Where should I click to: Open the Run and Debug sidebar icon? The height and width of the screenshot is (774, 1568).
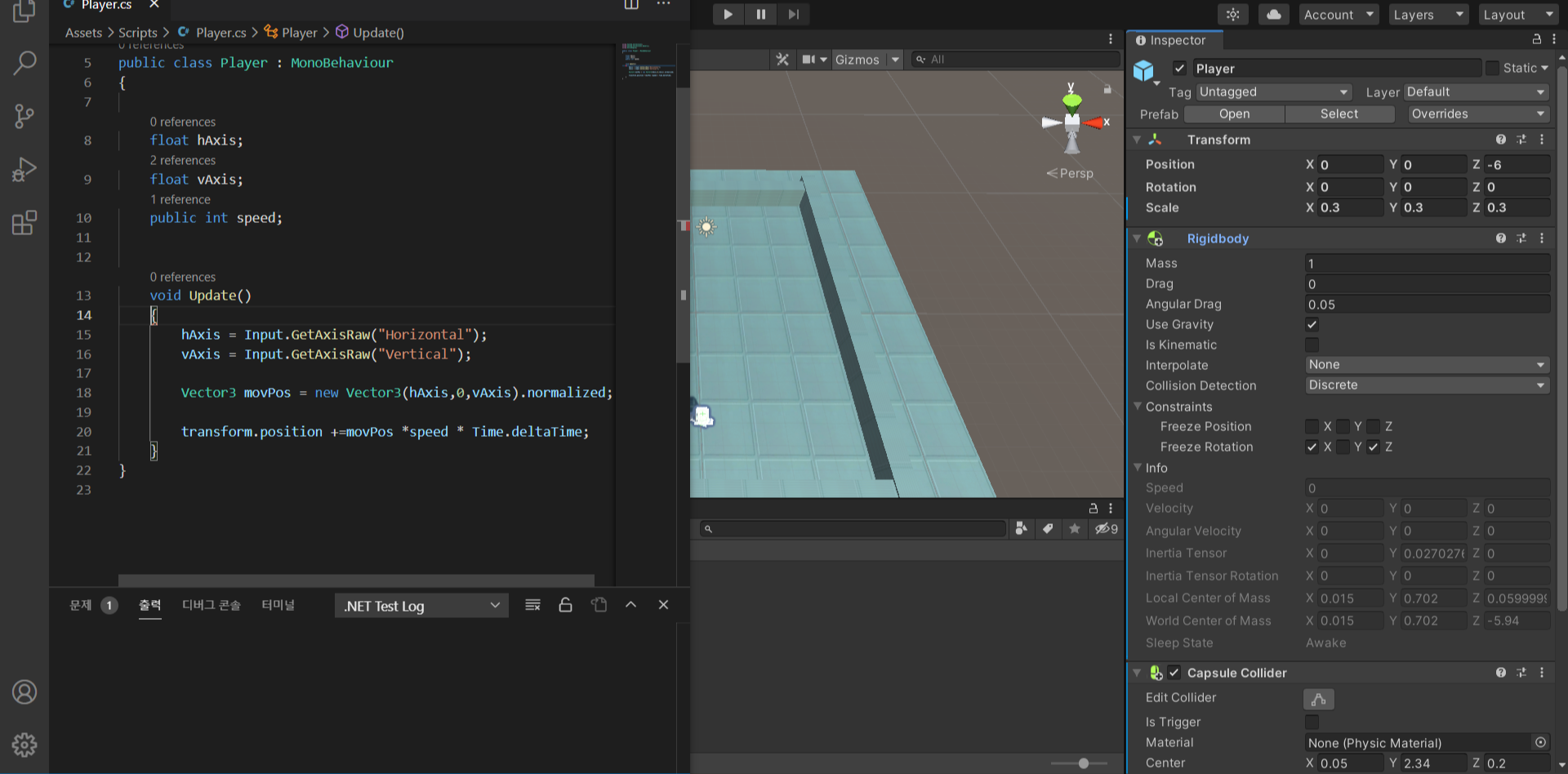click(24, 169)
